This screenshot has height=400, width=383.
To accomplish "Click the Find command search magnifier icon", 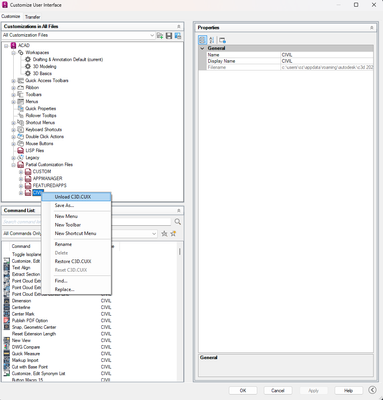I will point(178,222).
